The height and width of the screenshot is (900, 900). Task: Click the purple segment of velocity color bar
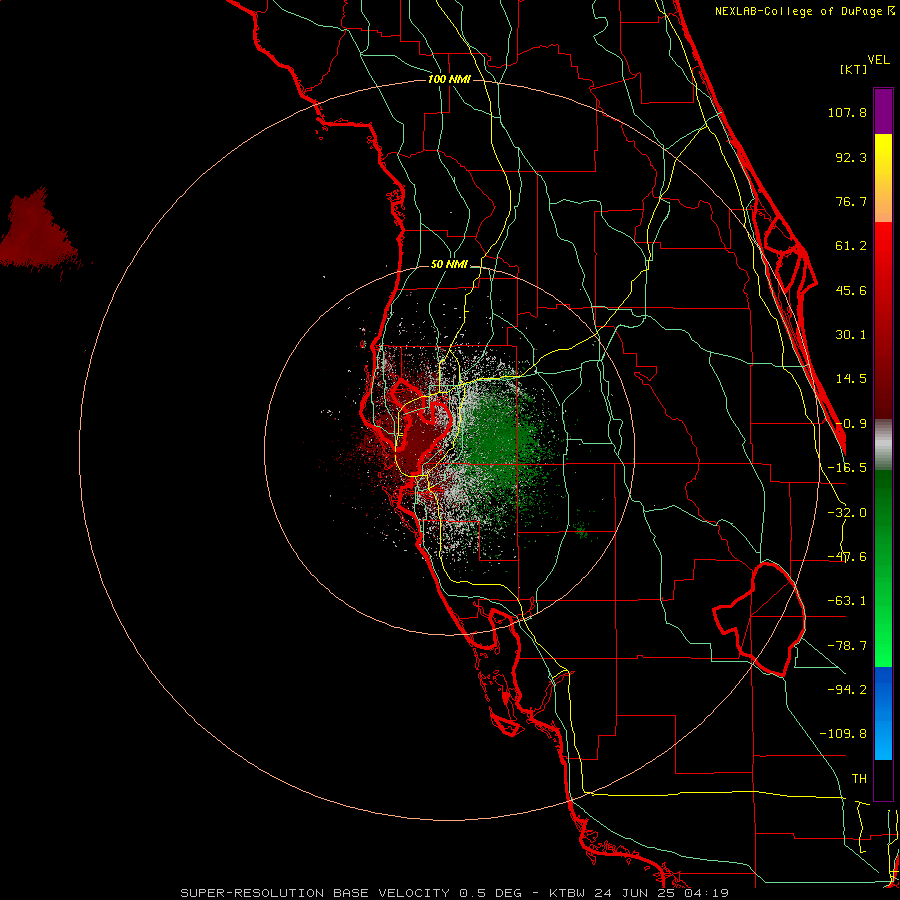883,111
